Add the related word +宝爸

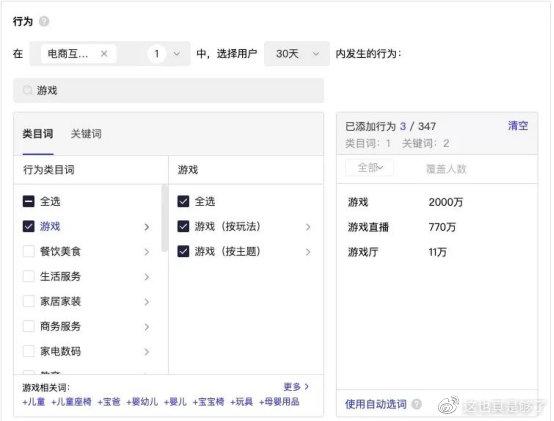(x=109, y=402)
